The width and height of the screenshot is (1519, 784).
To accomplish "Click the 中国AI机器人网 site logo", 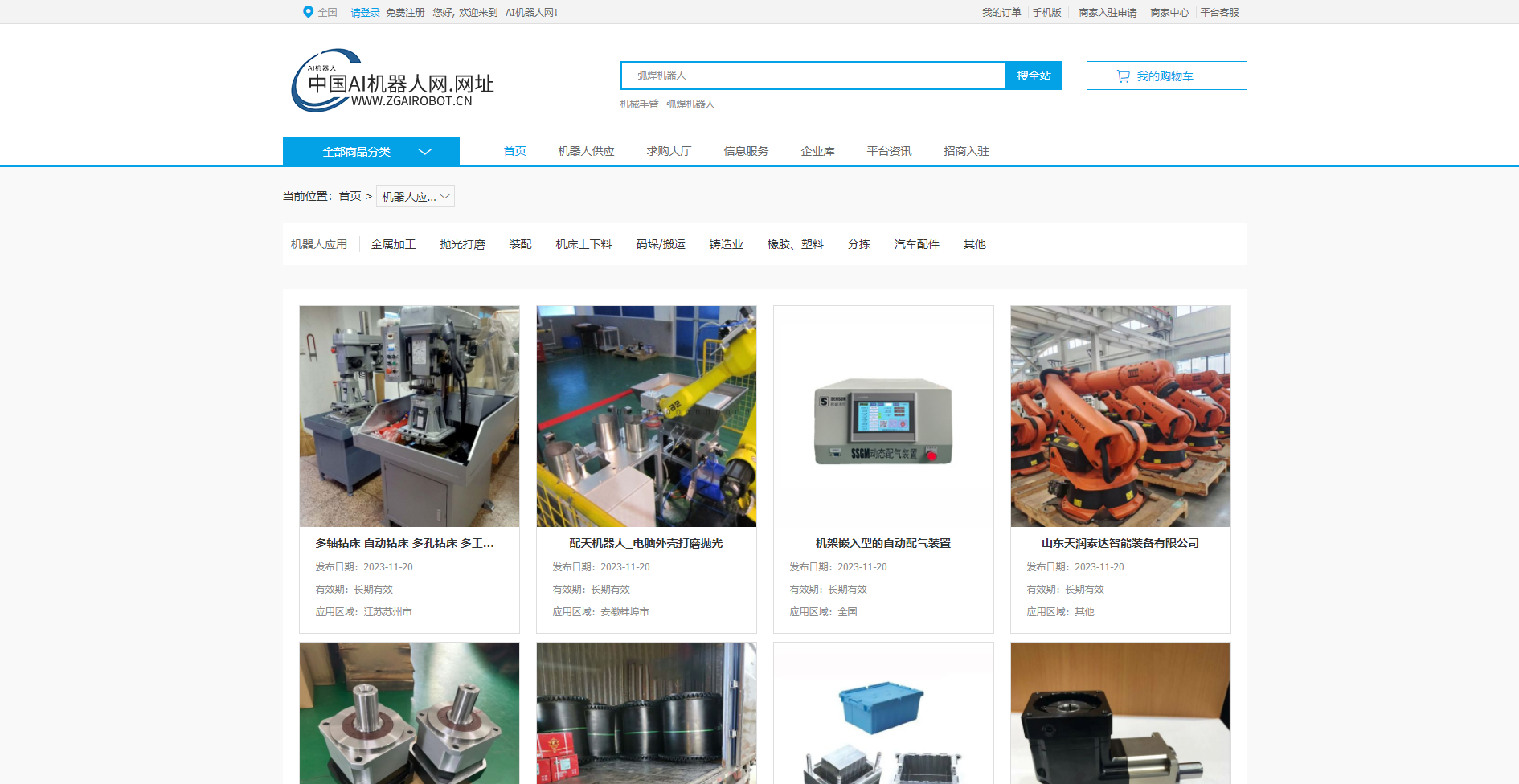I will (x=392, y=80).
